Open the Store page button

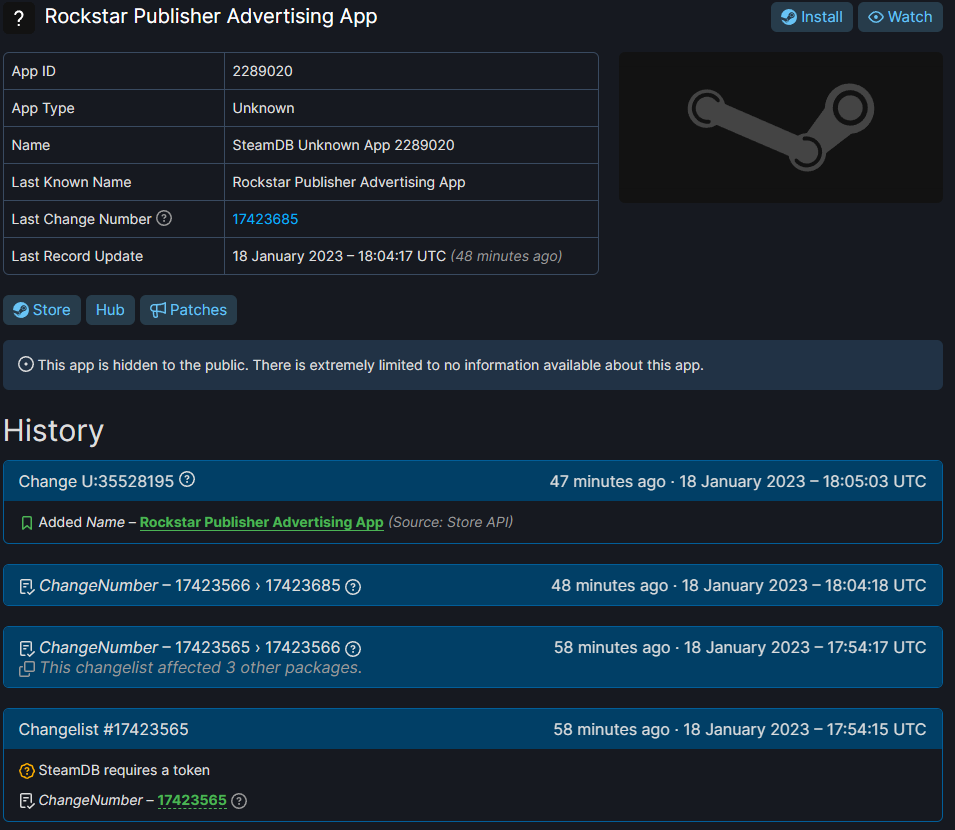42,310
